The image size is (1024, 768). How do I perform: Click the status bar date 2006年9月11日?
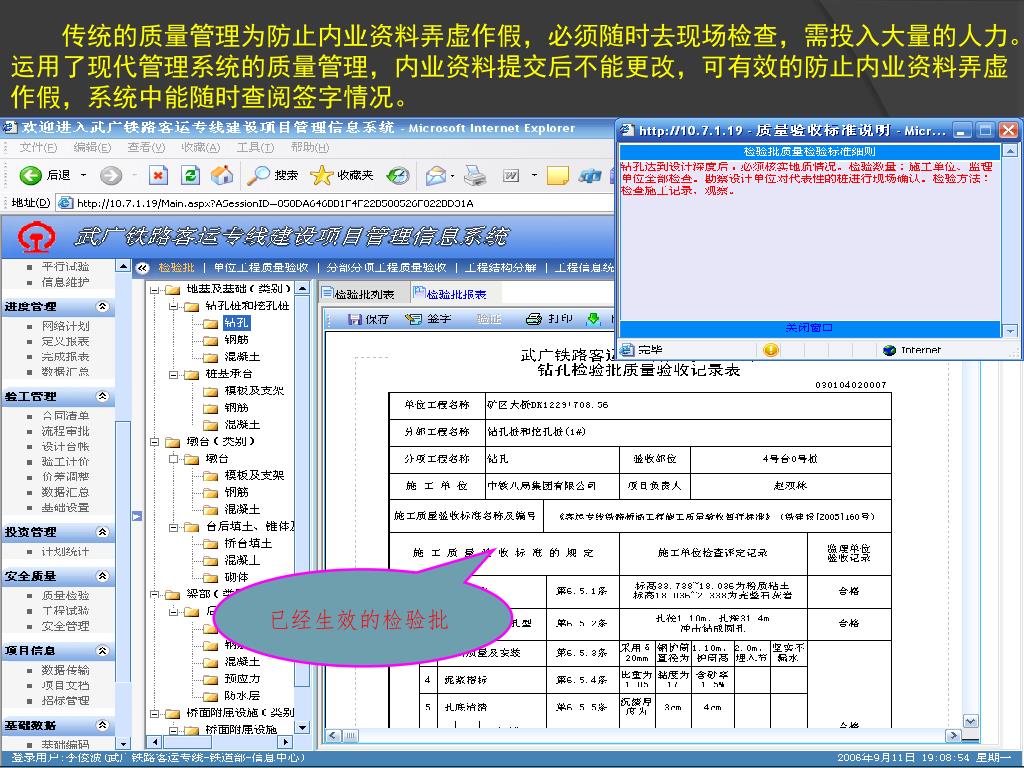876,758
